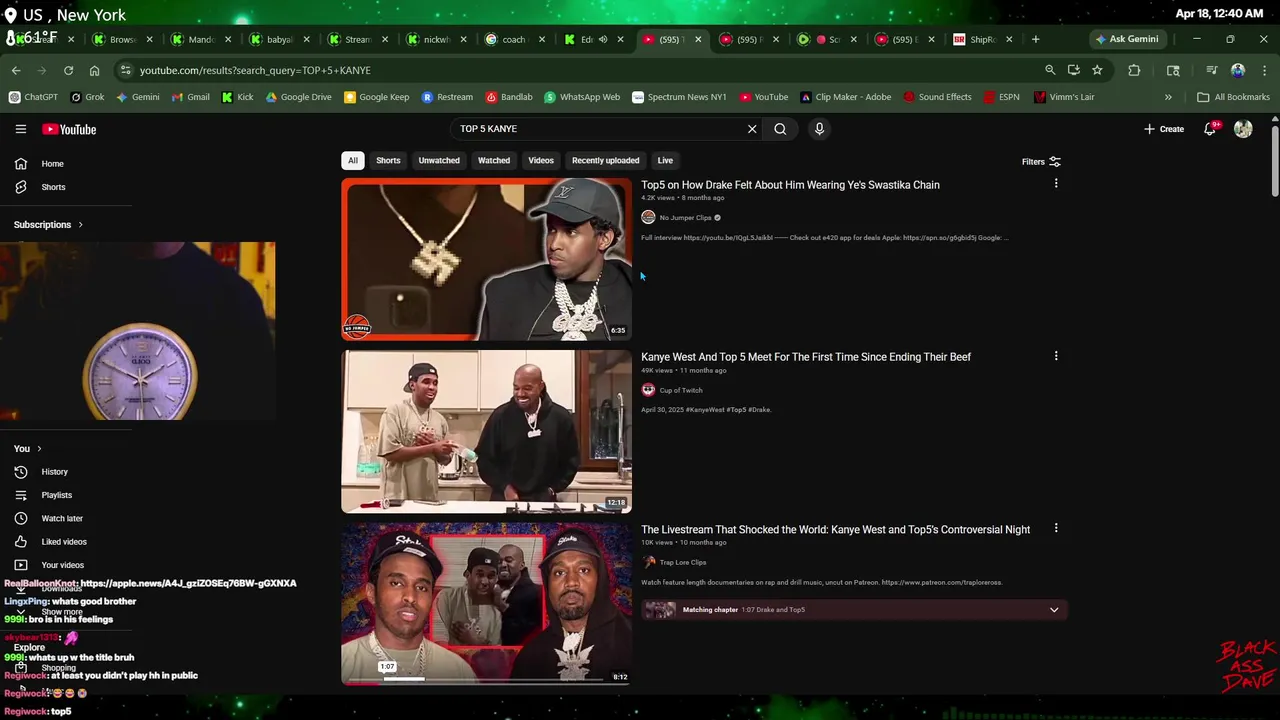
Task: Select the Shorts filter chip
Action: (x=388, y=161)
